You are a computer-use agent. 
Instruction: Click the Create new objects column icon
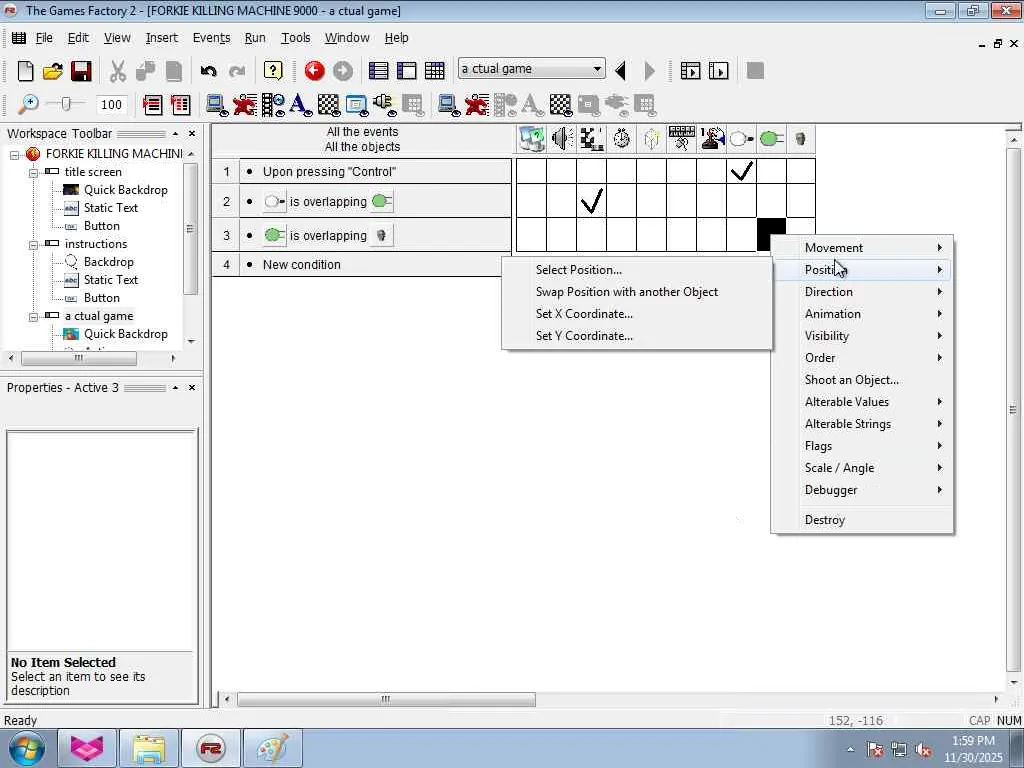click(x=652, y=138)
